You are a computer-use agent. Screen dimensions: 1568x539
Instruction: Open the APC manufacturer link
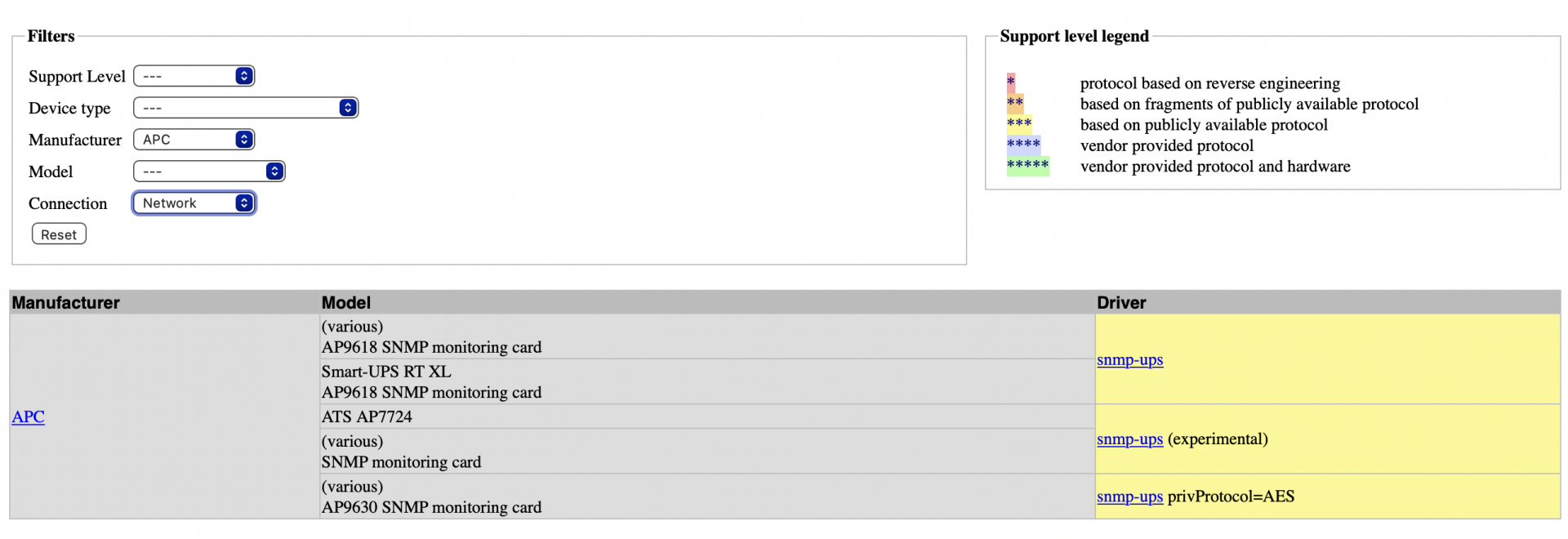pyautogui.click(x=28, y=416)
